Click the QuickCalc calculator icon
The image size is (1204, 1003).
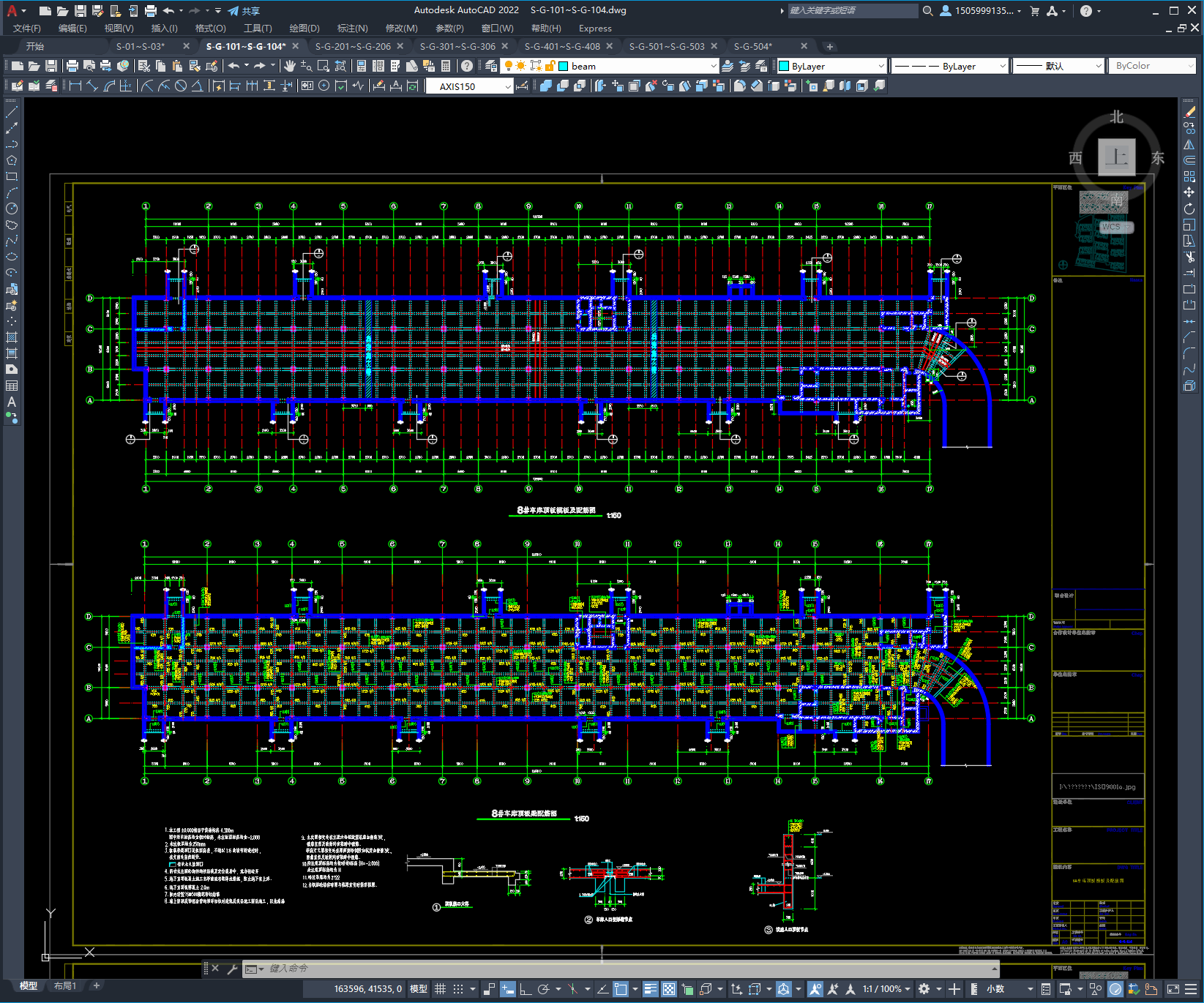pos(446,66)
